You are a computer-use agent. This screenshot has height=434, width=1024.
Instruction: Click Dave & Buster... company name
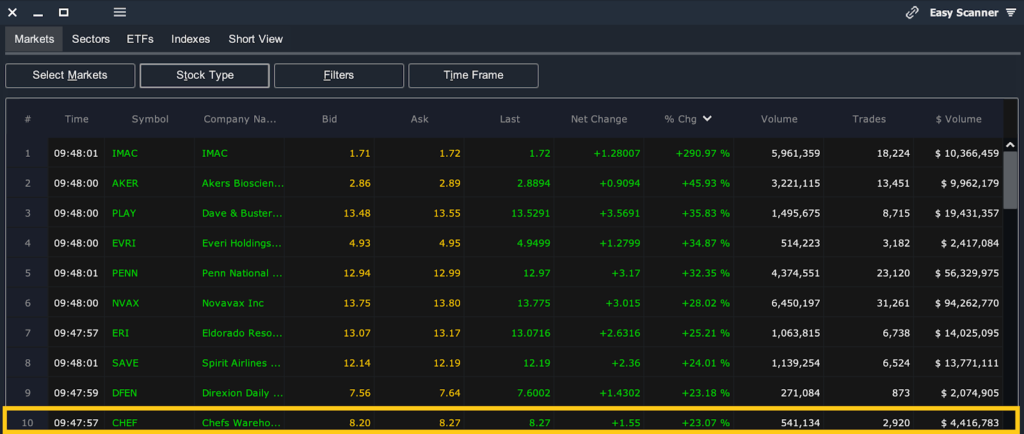(242, 213)
